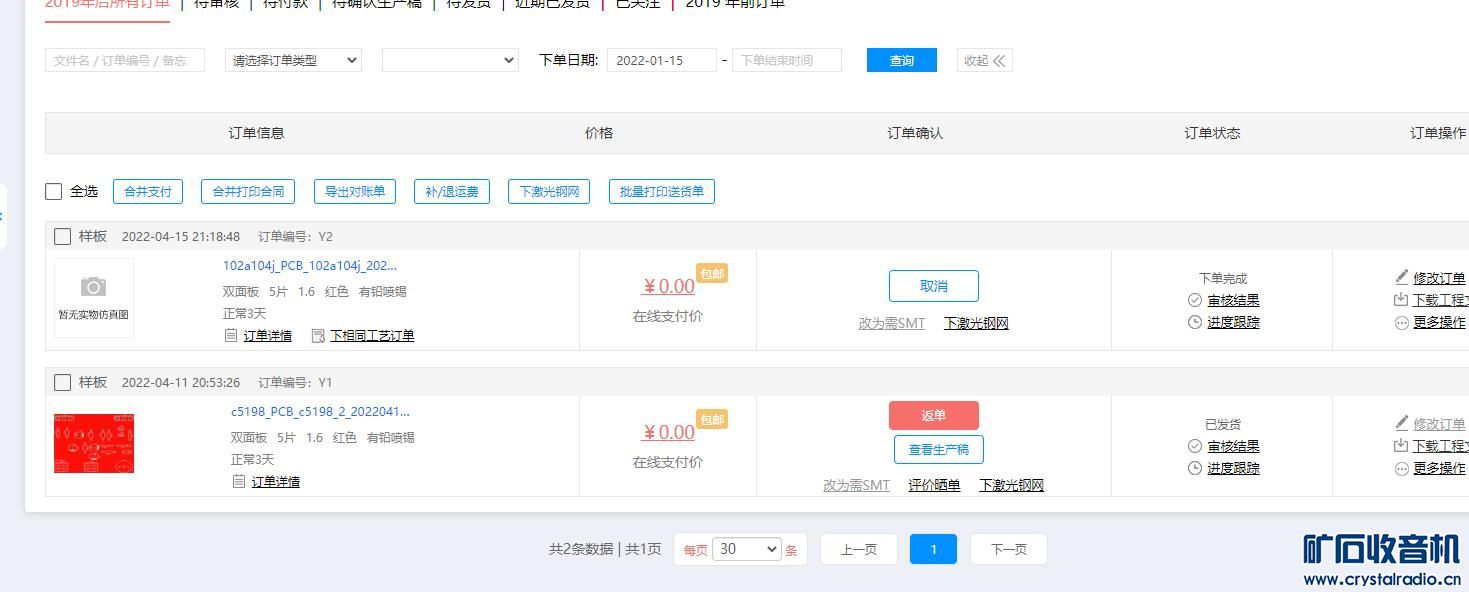Check the 全选 select-all checkbox
Screen dimensions: 1469x592
pos(54,191)
